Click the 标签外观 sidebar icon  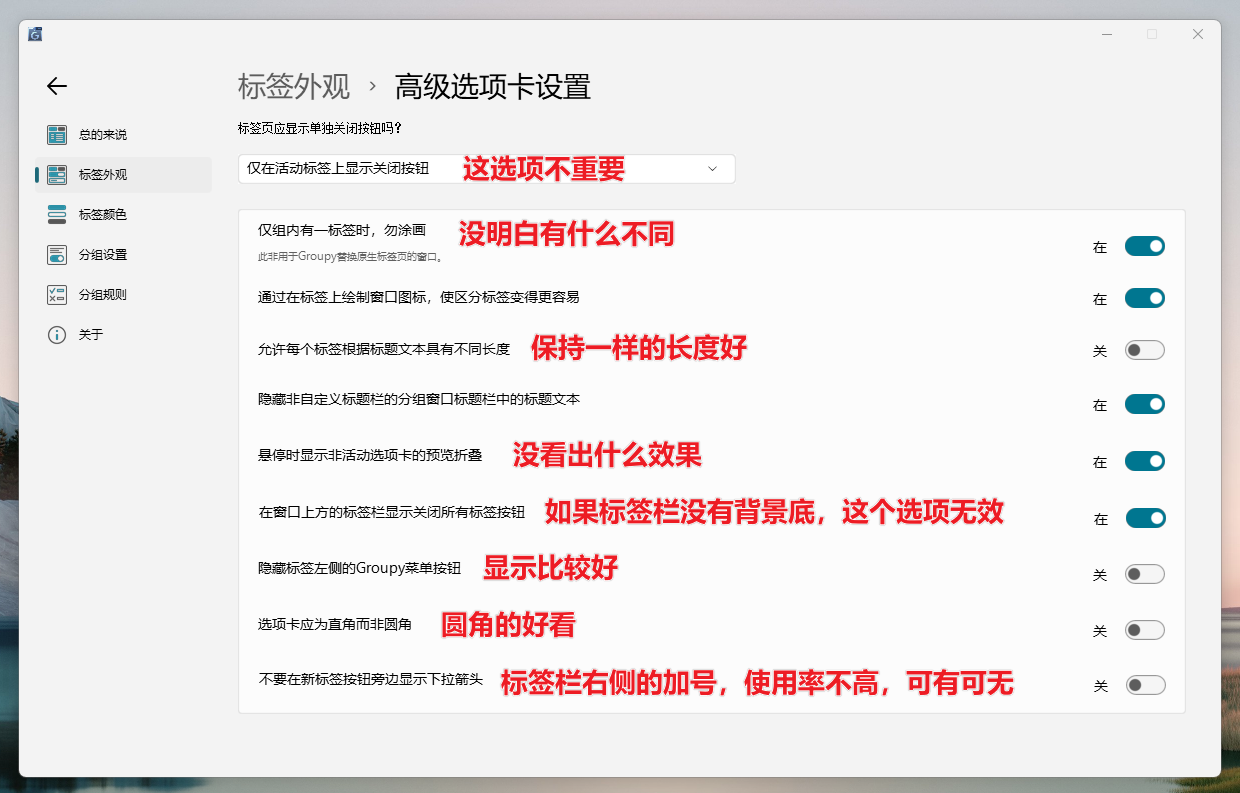[x=57, y=175]
